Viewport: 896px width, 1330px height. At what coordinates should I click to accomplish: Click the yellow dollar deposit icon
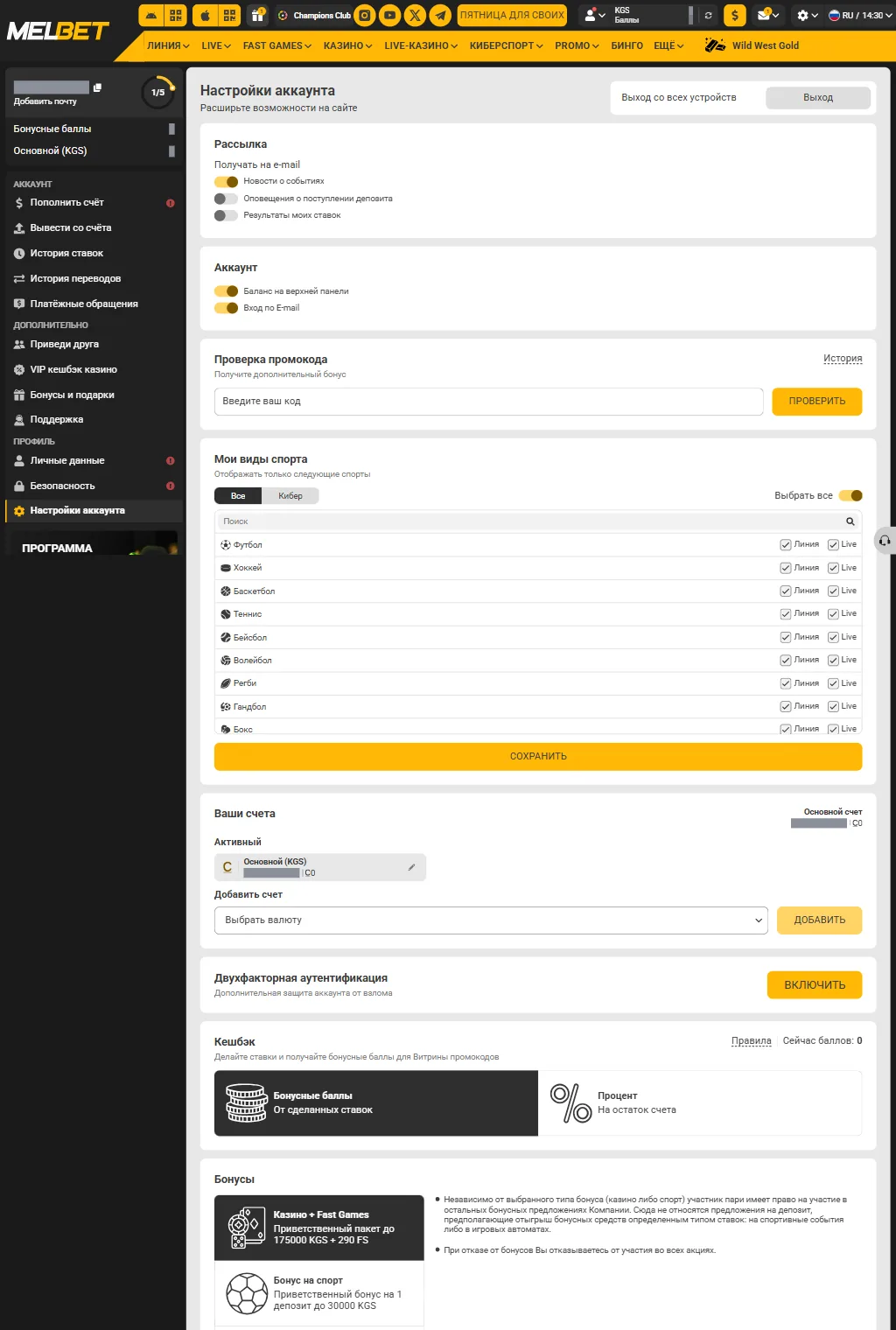(x=735, y=15)
